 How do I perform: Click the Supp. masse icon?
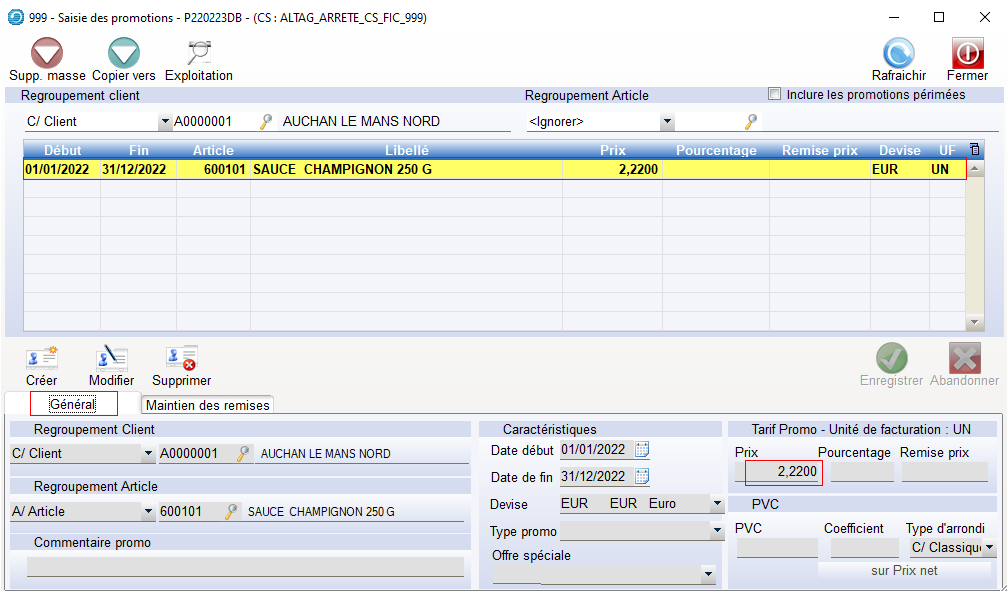tap(47, 54)
